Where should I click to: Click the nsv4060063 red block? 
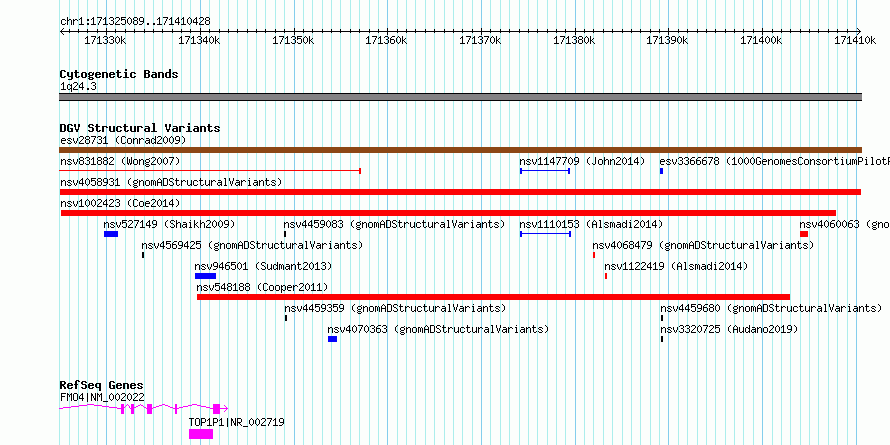[x=804, y=234]
